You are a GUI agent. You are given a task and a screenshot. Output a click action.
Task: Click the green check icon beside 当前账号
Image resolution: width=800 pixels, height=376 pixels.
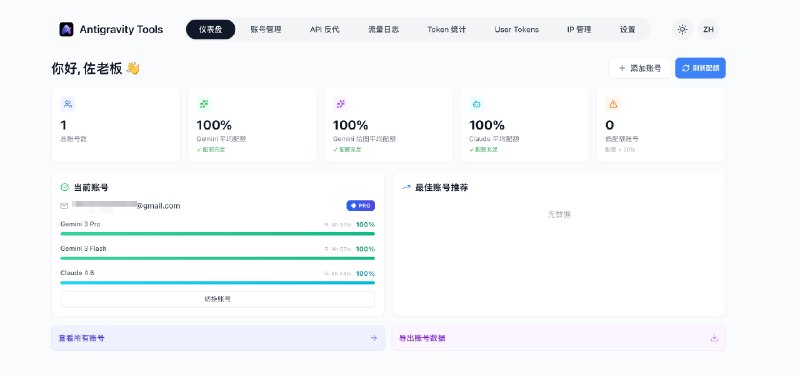tap(65, 187)
